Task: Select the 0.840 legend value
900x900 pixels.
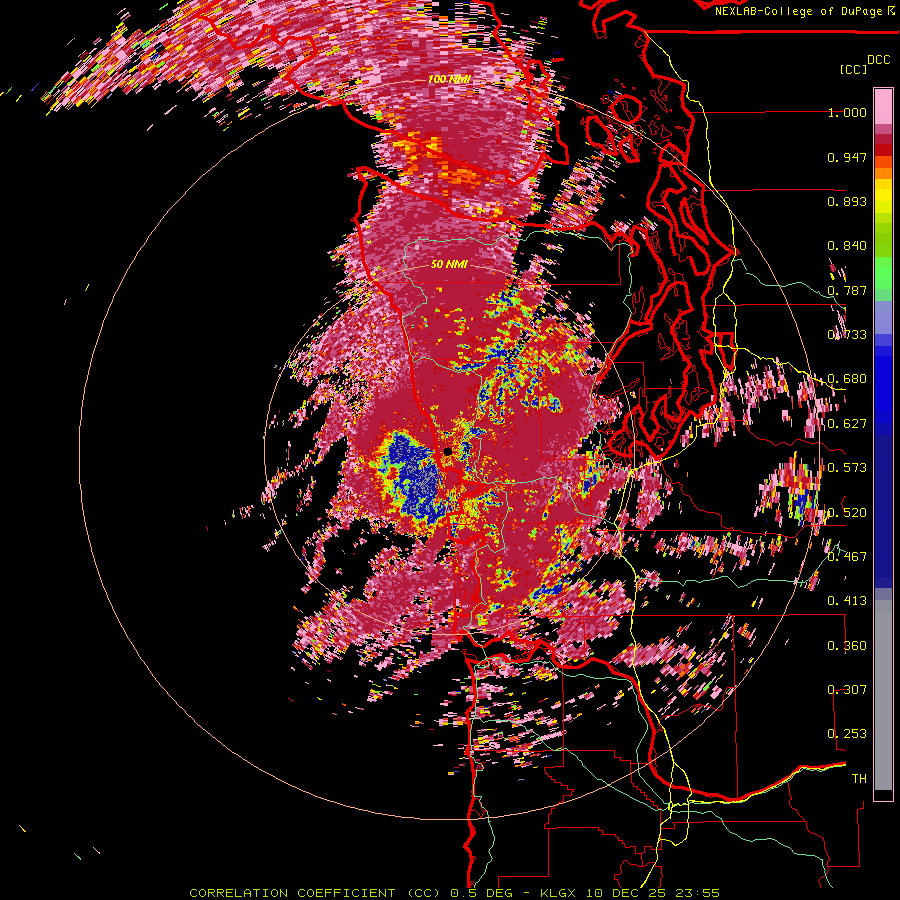Action: (x=847, y=246)
